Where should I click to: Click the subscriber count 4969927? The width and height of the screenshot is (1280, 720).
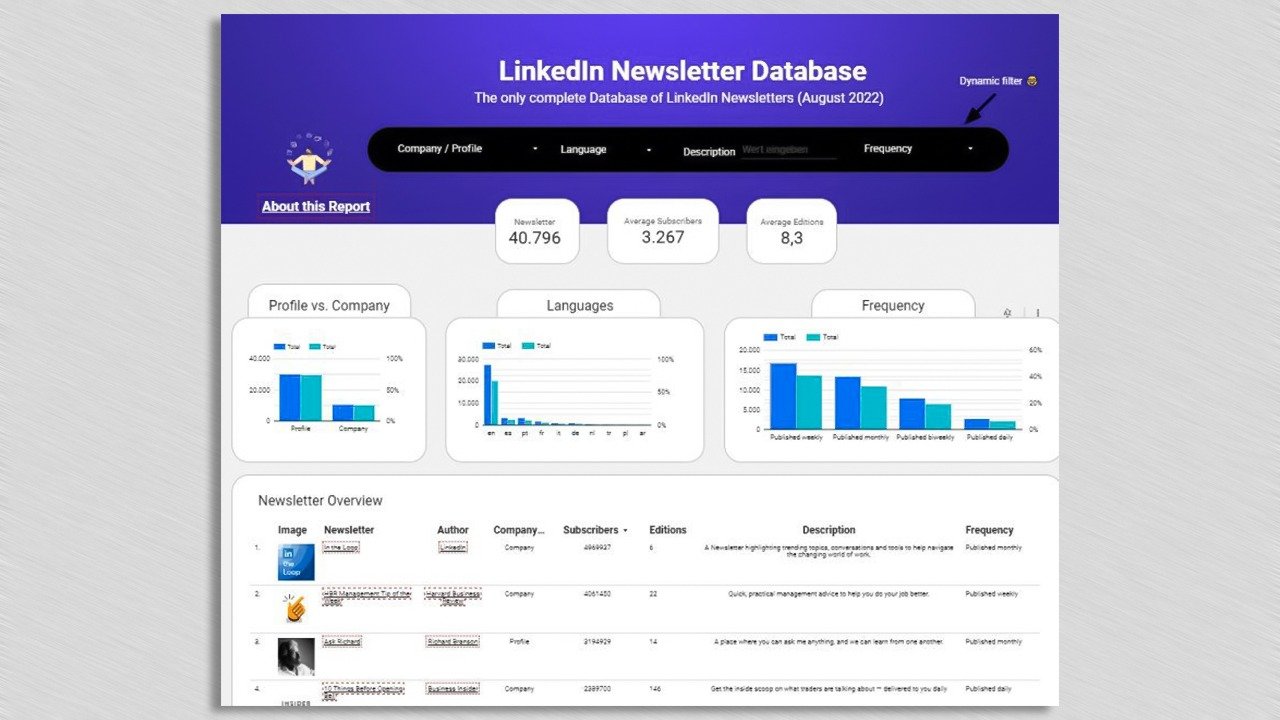click(x=597, y=548)
